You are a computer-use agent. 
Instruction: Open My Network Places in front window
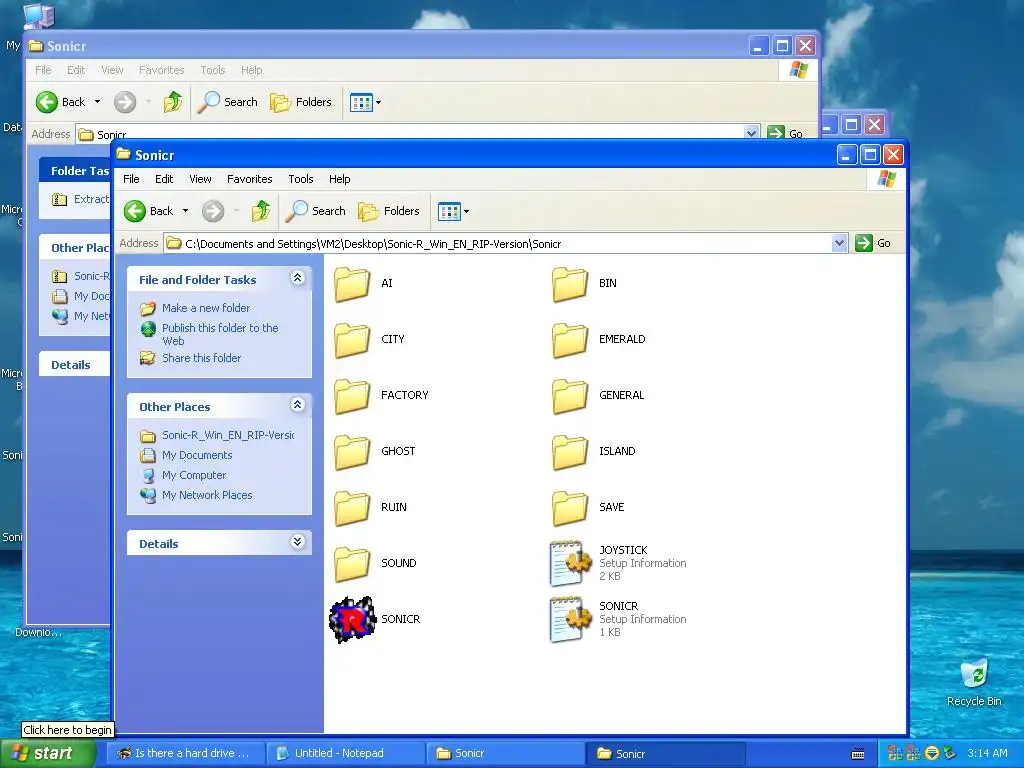[x=207, y=495]
